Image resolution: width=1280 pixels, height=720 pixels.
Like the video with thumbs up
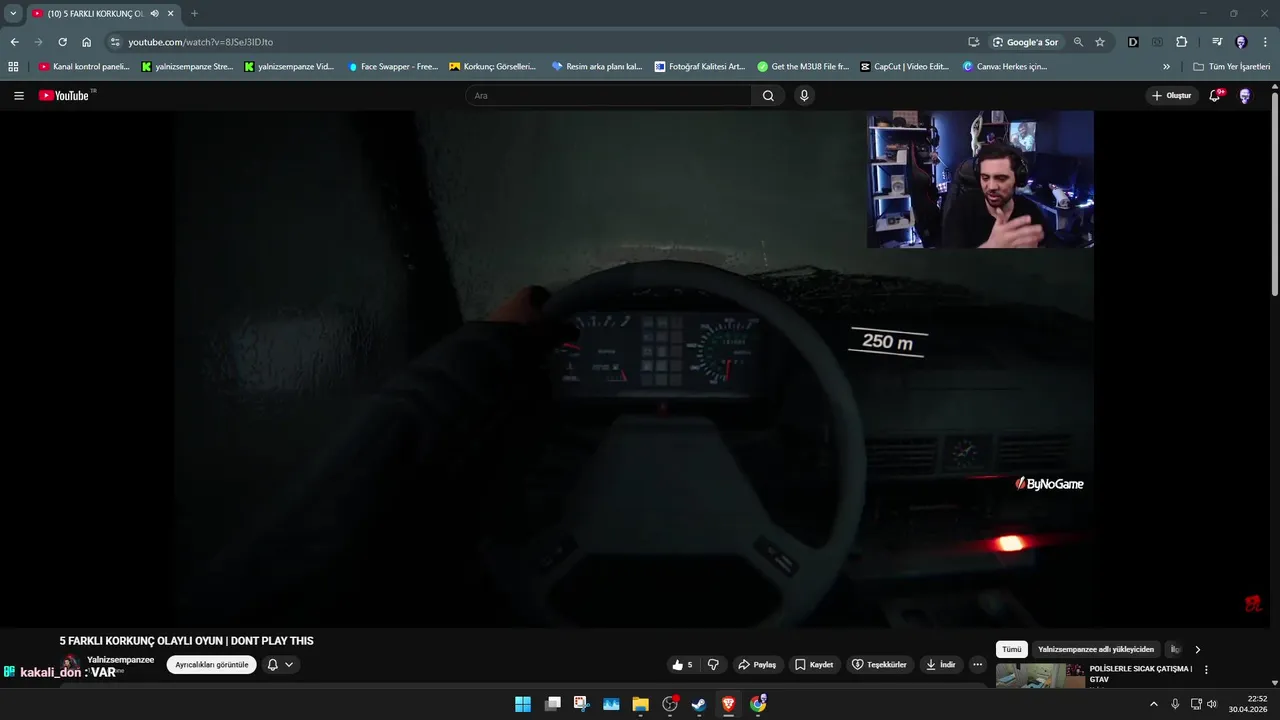(682, 665)
